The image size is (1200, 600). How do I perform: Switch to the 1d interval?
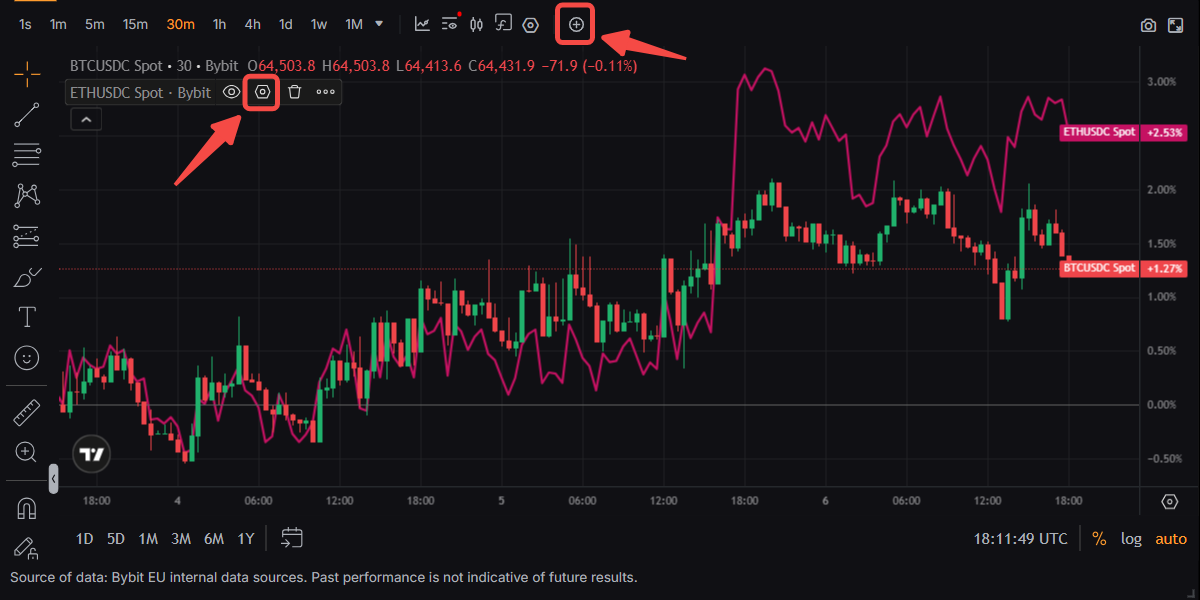coord(285,24)
